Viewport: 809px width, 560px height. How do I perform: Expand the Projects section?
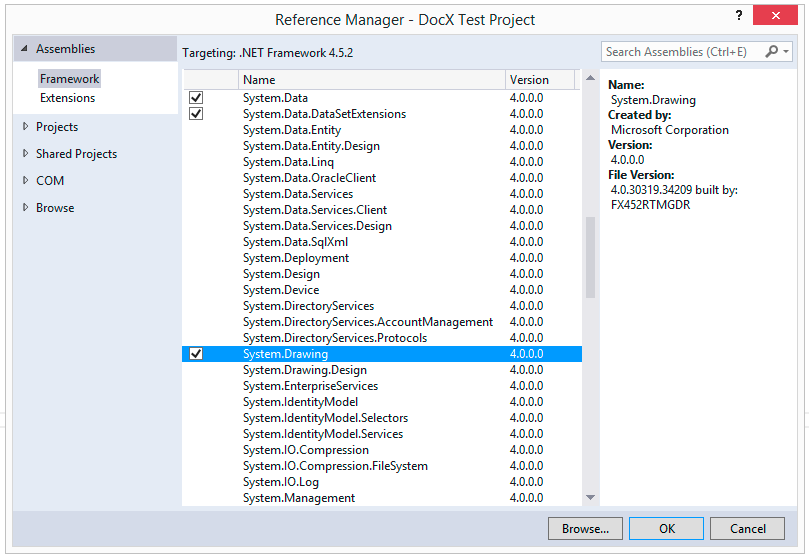pos(25,126)
